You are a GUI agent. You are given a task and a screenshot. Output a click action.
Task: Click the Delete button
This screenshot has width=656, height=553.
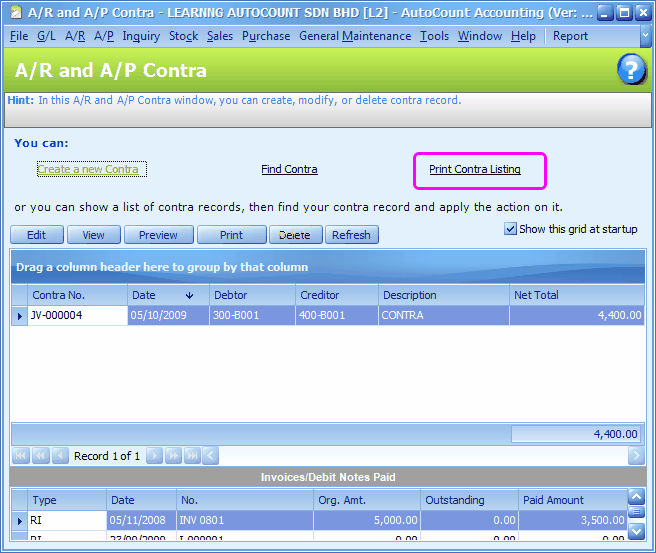294,235
